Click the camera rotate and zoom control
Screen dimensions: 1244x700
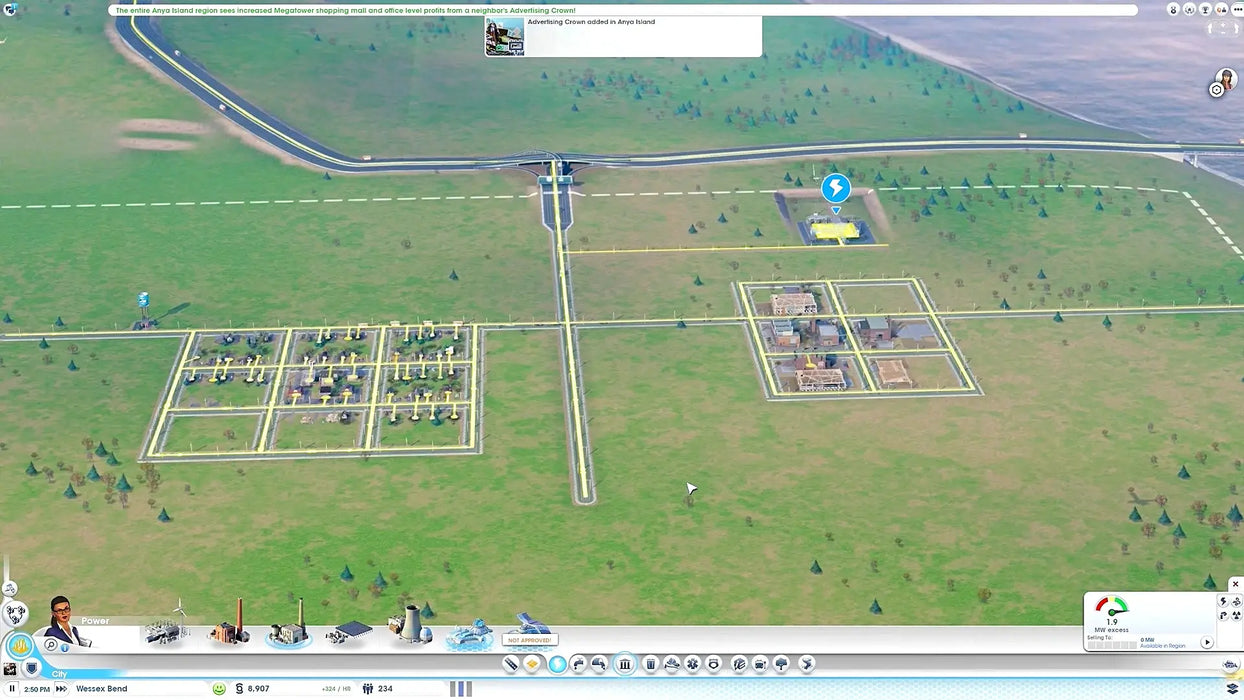1223,29
